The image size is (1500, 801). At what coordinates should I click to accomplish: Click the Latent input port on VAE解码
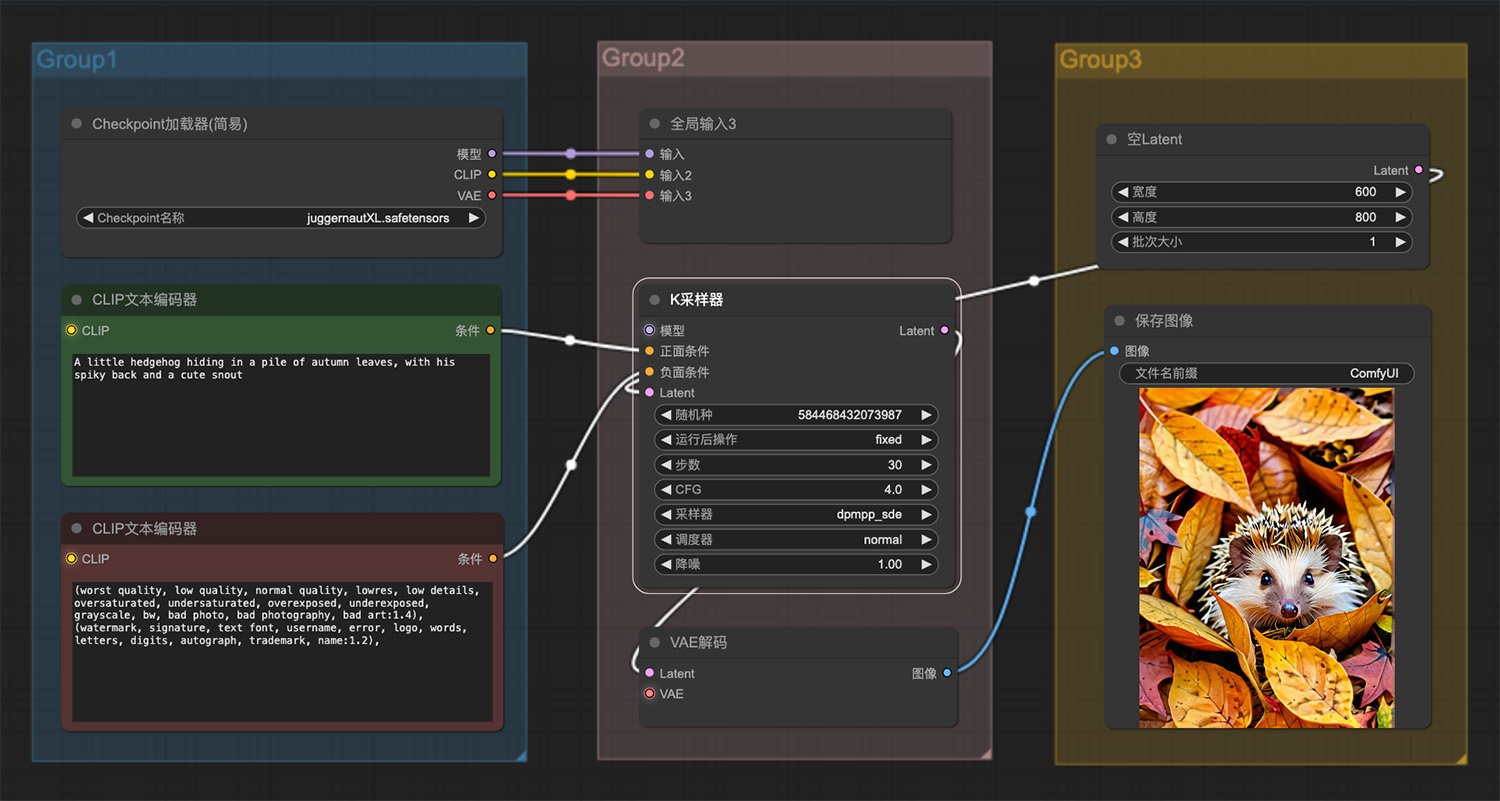[x=650, y=673]
